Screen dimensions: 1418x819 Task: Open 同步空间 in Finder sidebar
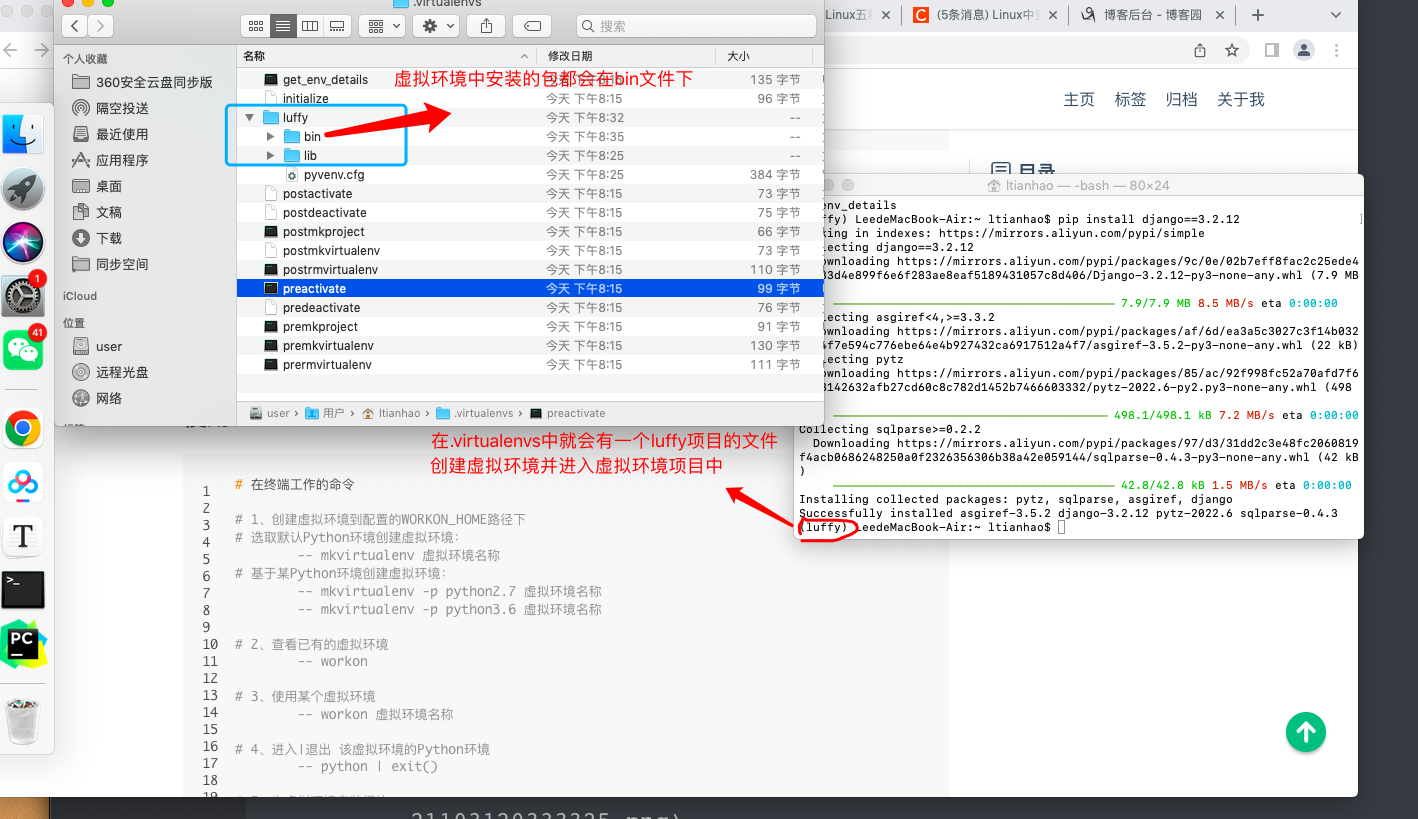tap(110, 264)
